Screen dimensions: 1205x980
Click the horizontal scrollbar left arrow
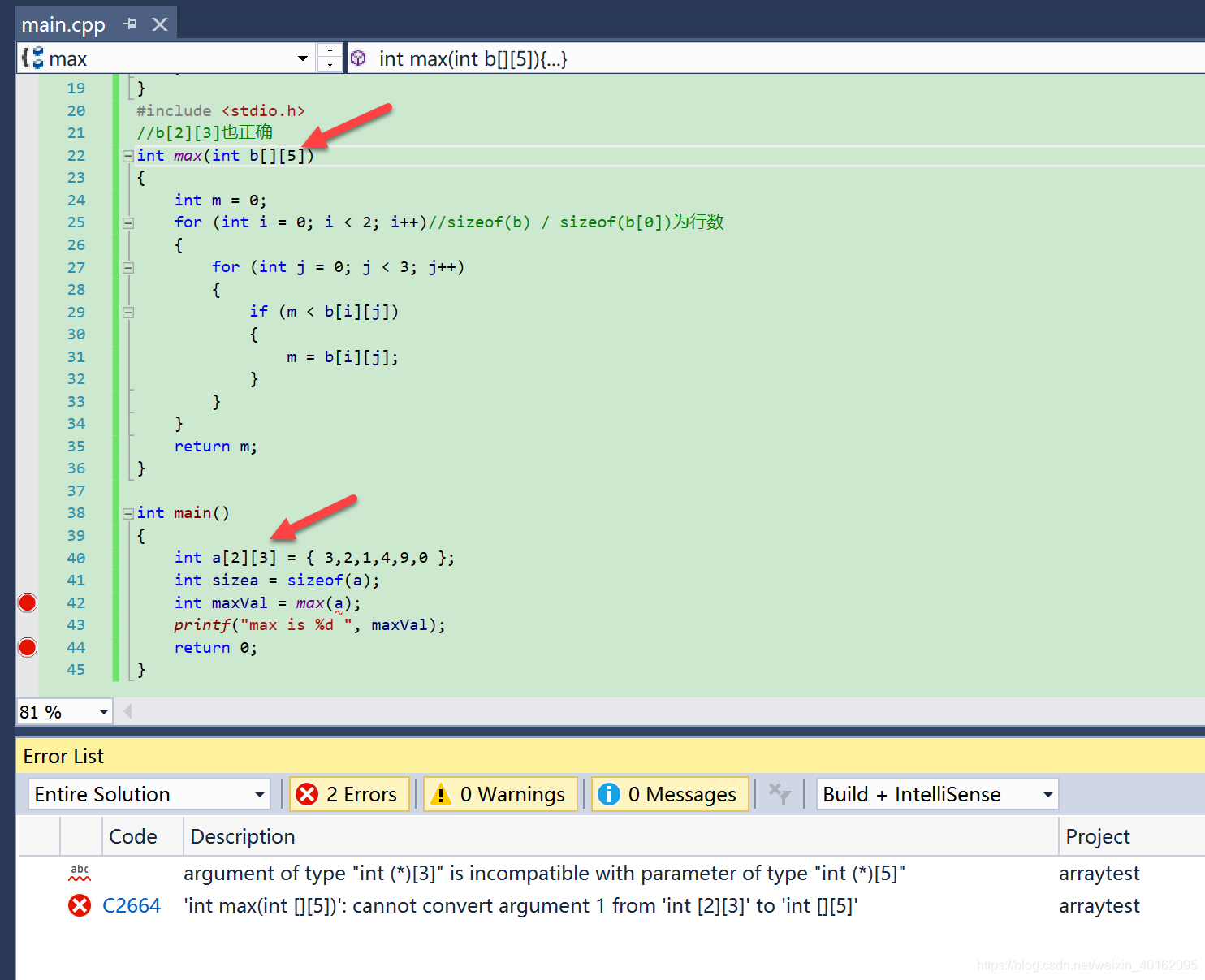(127, 712)
